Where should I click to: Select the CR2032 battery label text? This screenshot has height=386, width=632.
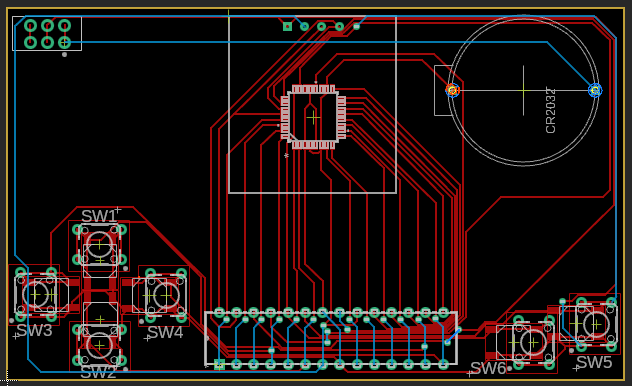click(x=551, y=111)
